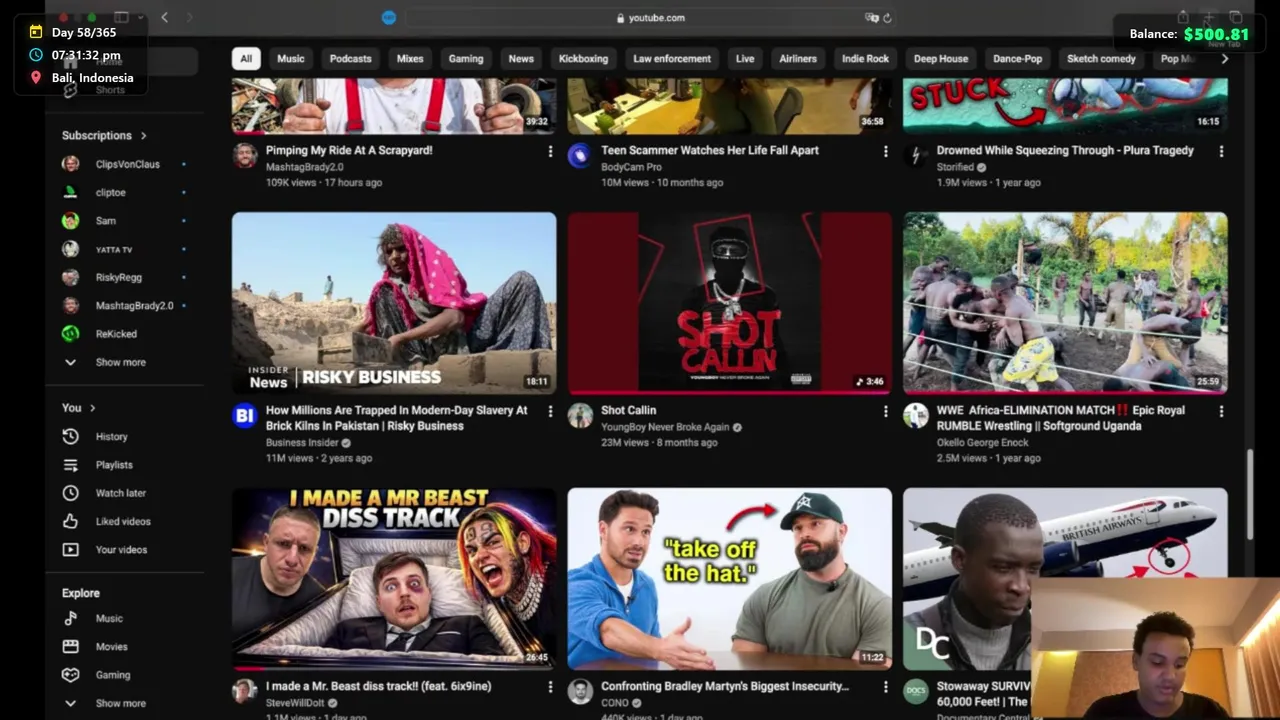1280x720 pixels.
Task: Open ClipsVonClaus subscription avatar
Action: coord(70,164)
